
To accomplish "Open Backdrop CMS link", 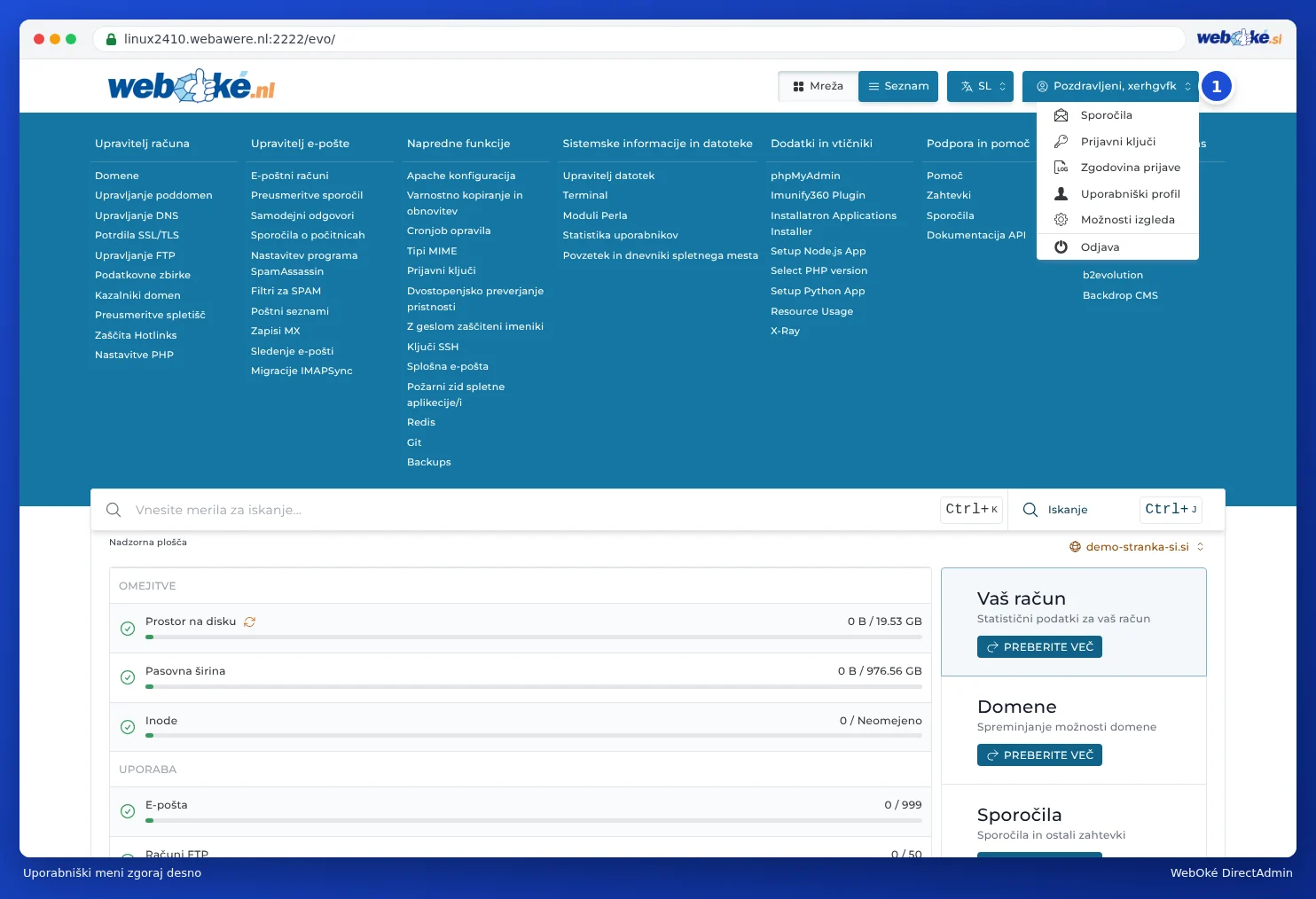I will coord(1120,295).
